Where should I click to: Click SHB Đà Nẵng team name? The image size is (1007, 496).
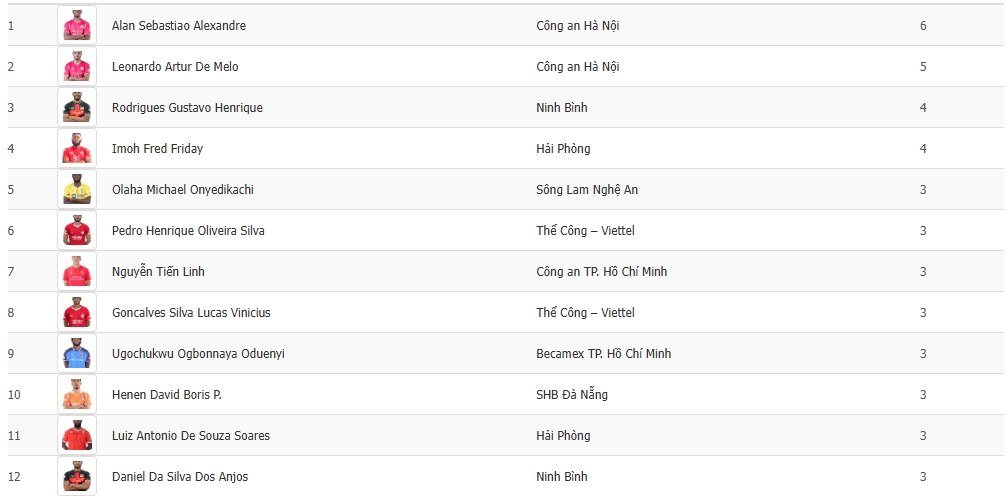pyautogui.click(x=571, y=395)
